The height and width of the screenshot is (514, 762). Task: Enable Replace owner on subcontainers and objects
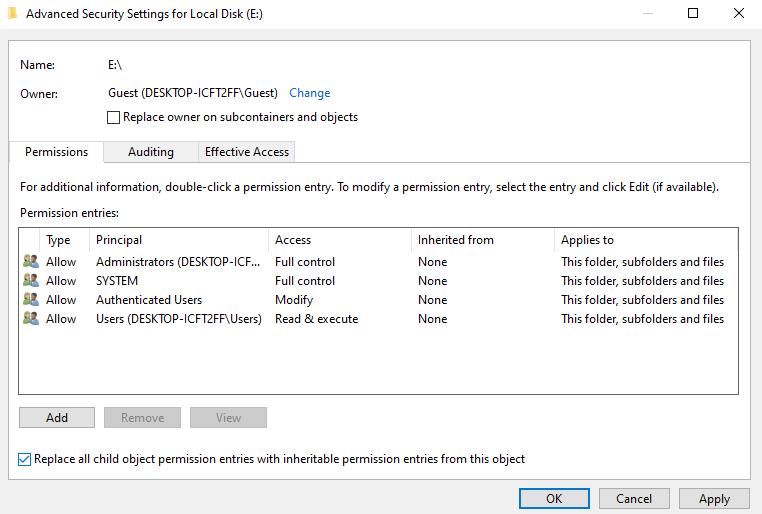pos(114,117)
